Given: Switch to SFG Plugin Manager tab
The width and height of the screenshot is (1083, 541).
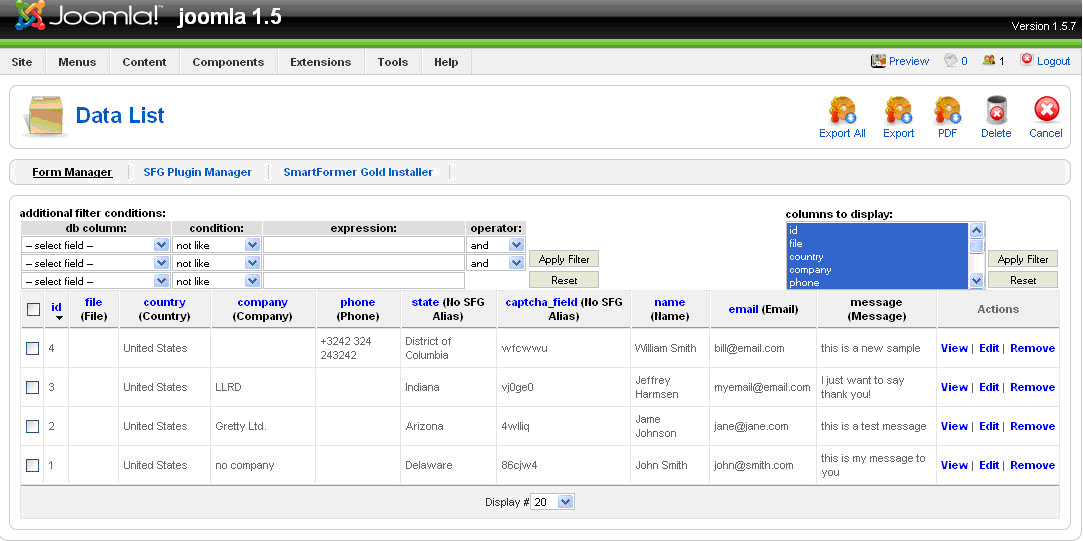Looking at the screenshot, I should 198,172.
